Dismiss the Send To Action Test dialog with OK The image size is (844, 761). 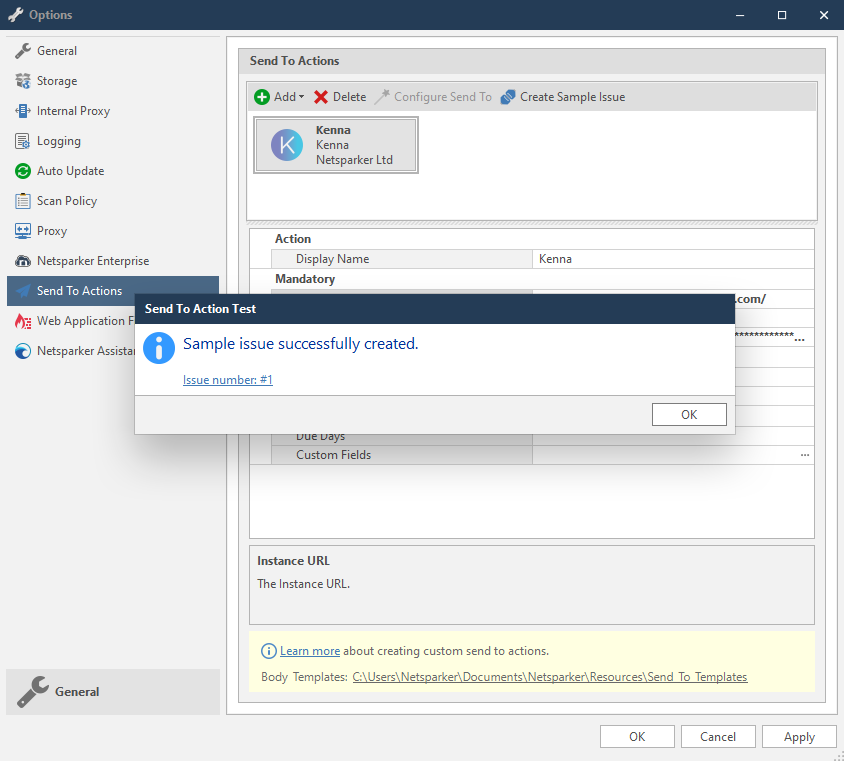click(689, 414)
